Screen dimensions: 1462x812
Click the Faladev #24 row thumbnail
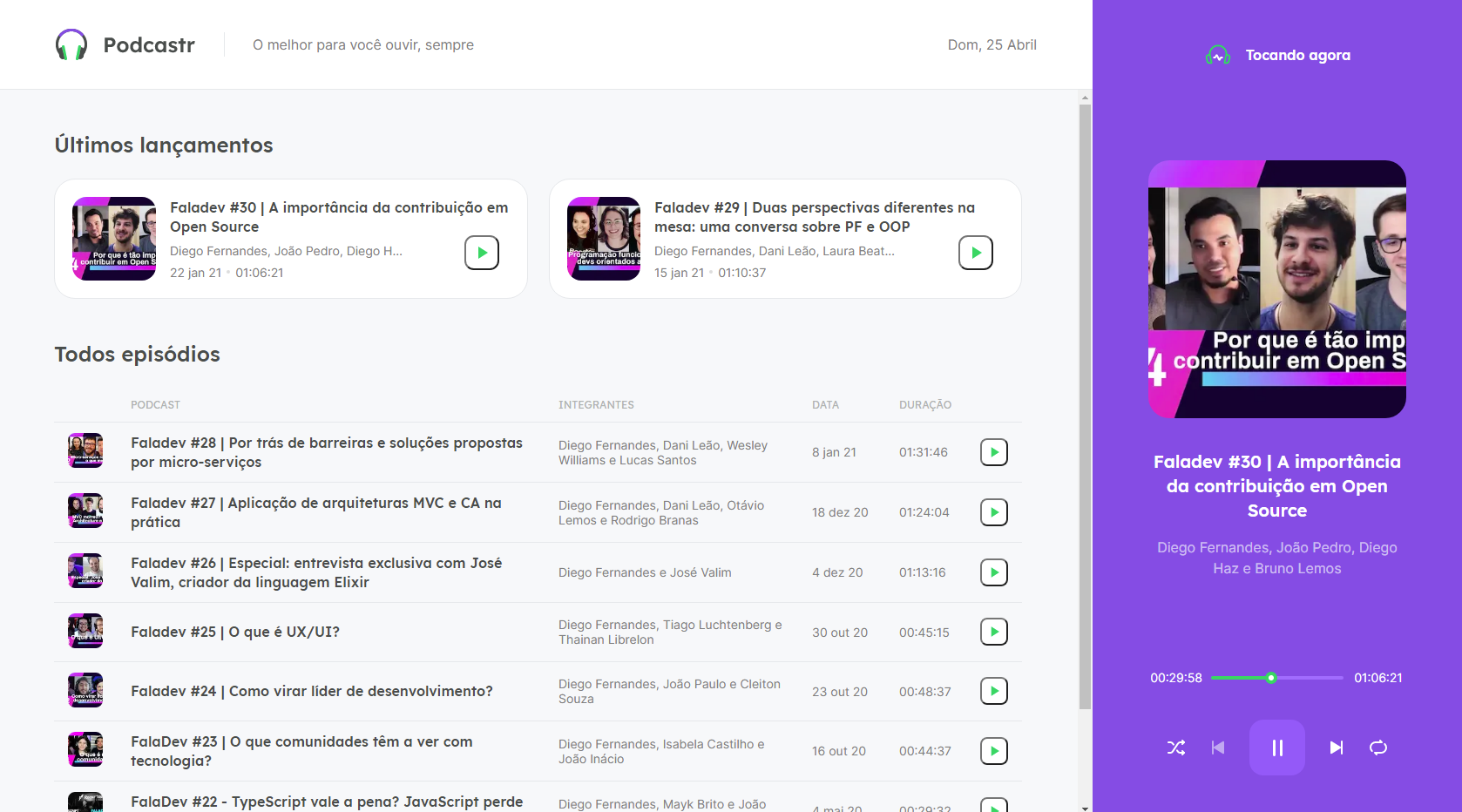pyautogui.click(x=85, y=690)
